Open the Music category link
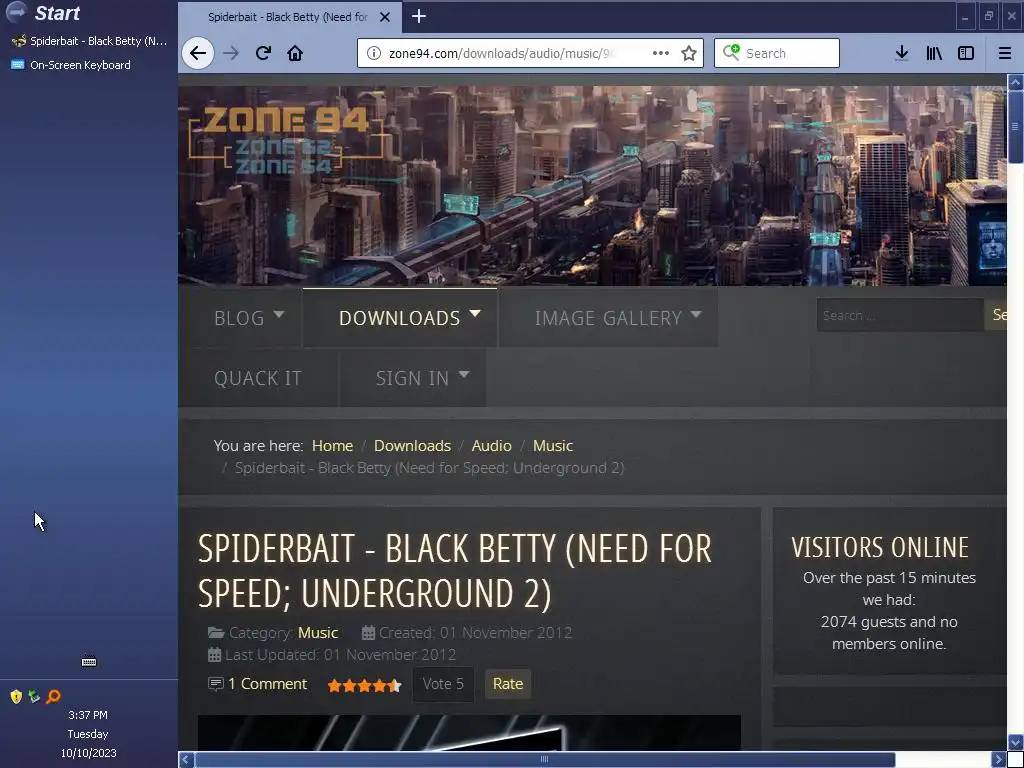Screen dimensions: 1024x768 tap(317, 633)
